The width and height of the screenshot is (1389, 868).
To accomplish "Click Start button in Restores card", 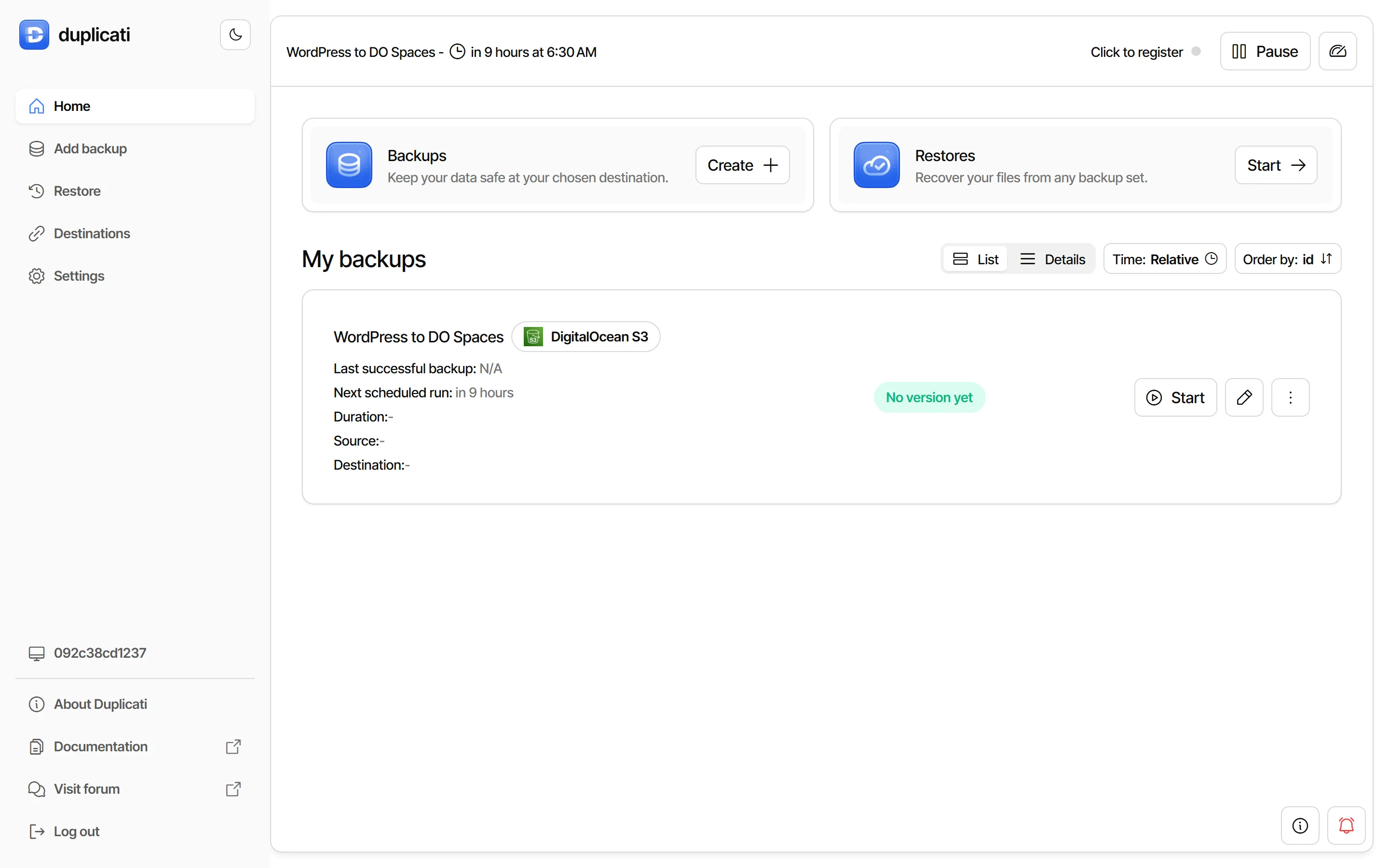I will click(1275, 165).
